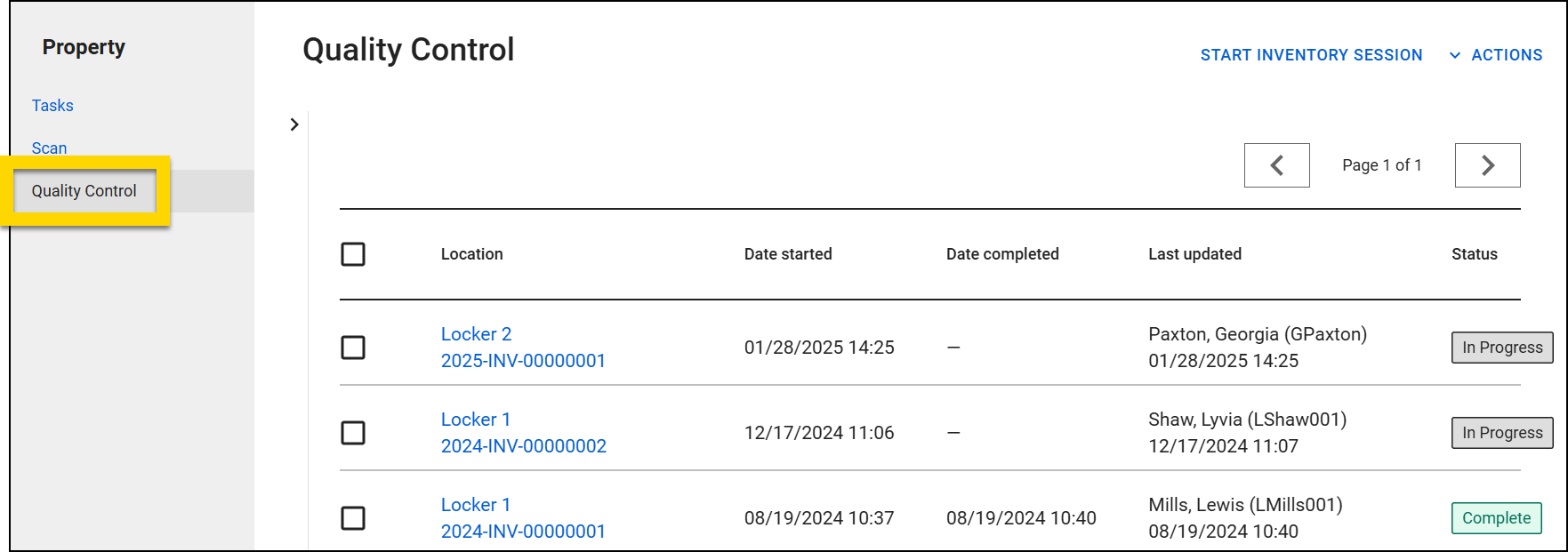
Task: Check the completed Locker 1 session checkbox
Action: click(353, 518)
